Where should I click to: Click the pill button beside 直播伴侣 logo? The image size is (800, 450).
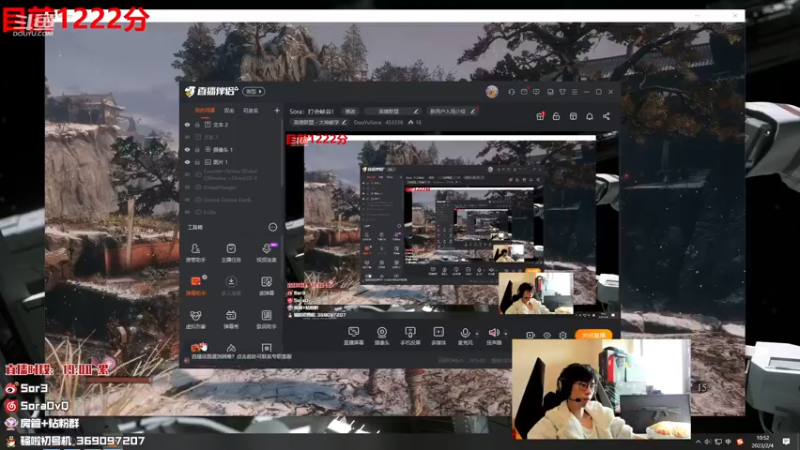[254, 91]
